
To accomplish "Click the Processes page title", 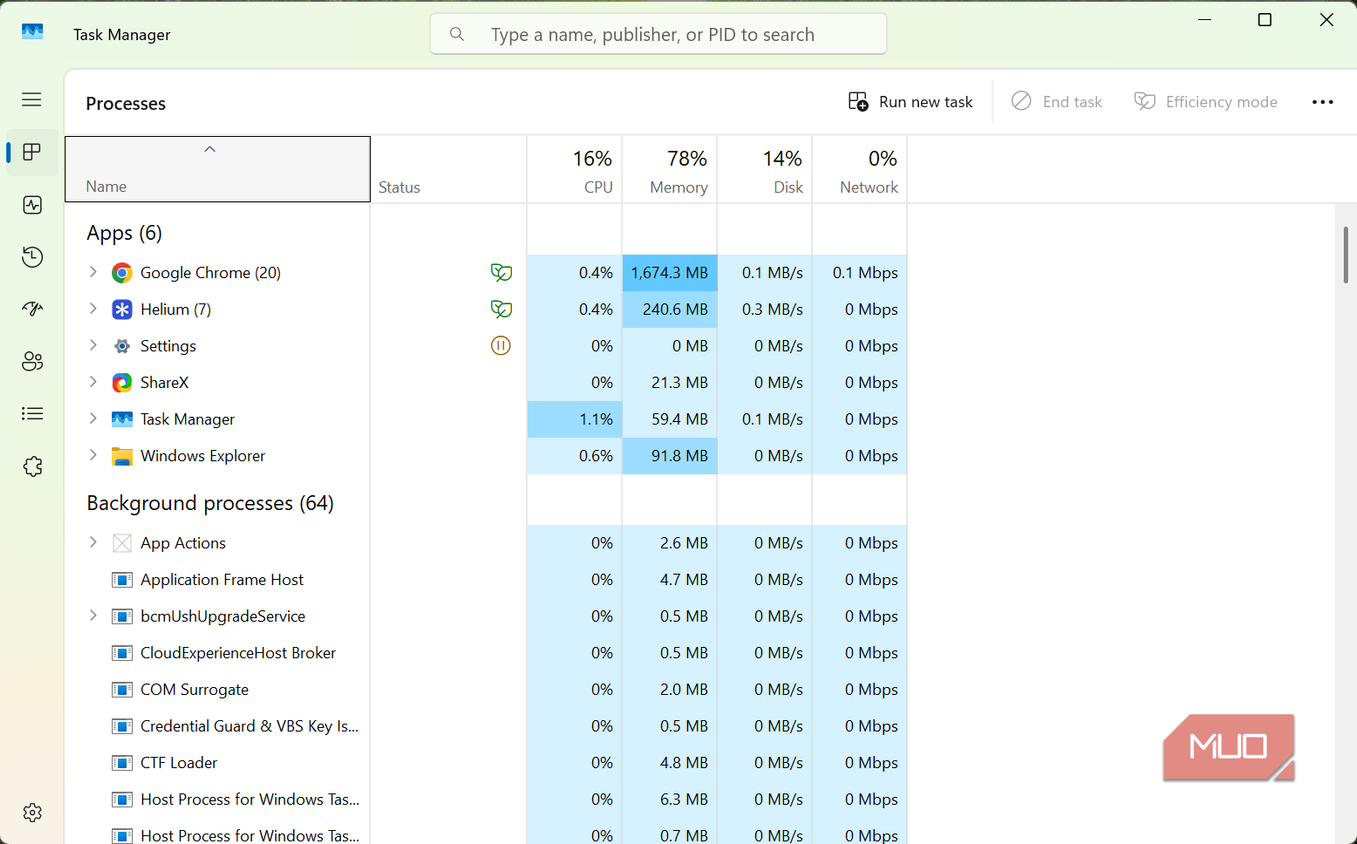I will click(126, 103).
